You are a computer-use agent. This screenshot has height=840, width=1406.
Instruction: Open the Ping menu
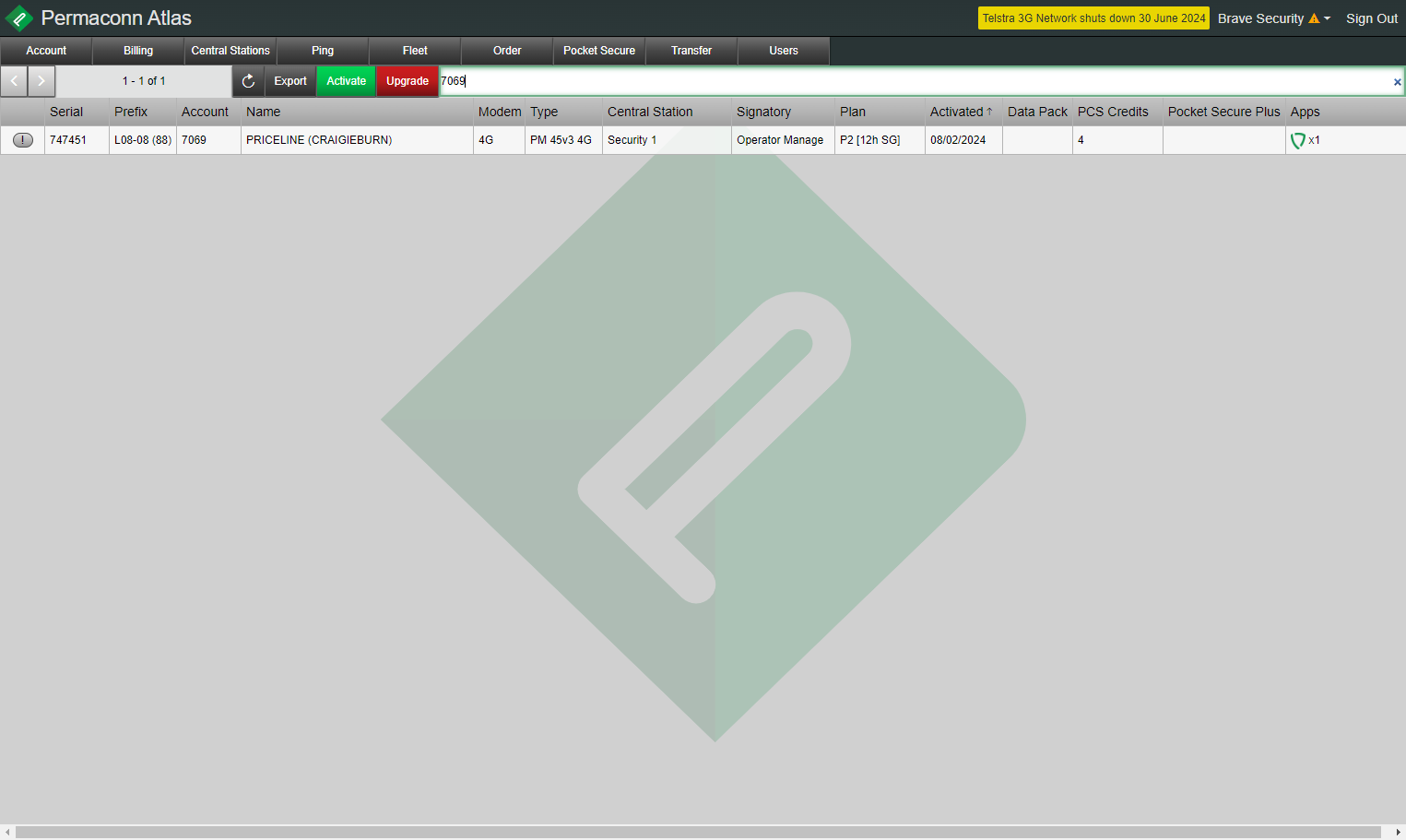click(x=323, y=51)
